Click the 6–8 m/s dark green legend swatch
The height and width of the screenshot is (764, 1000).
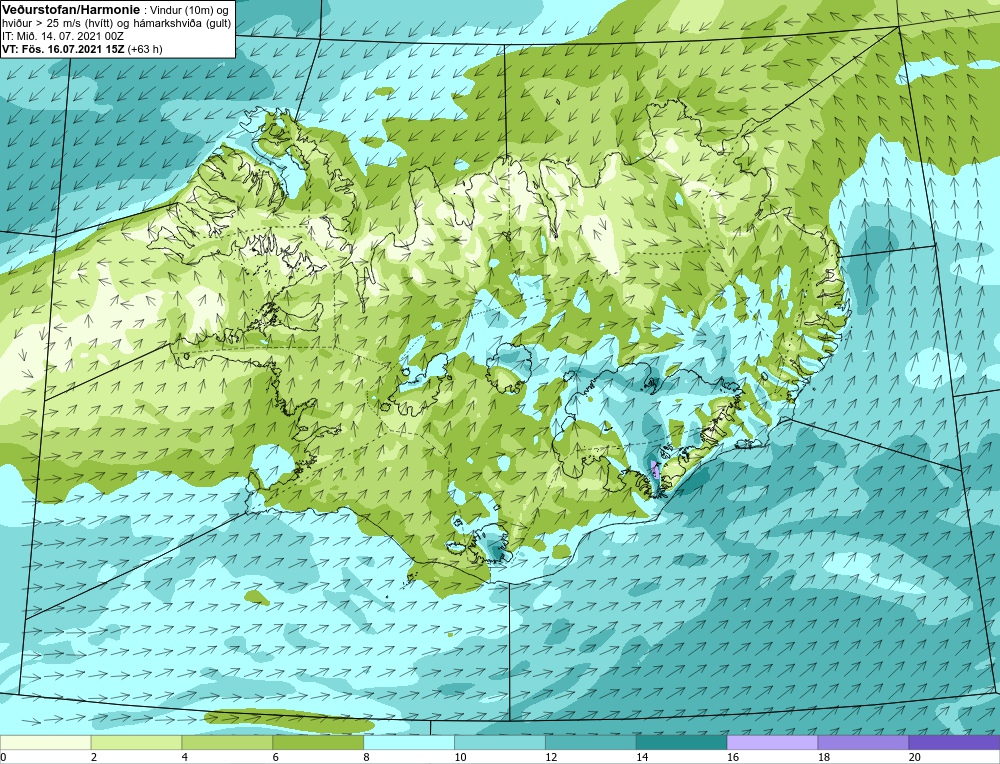[x=318, y=742]
